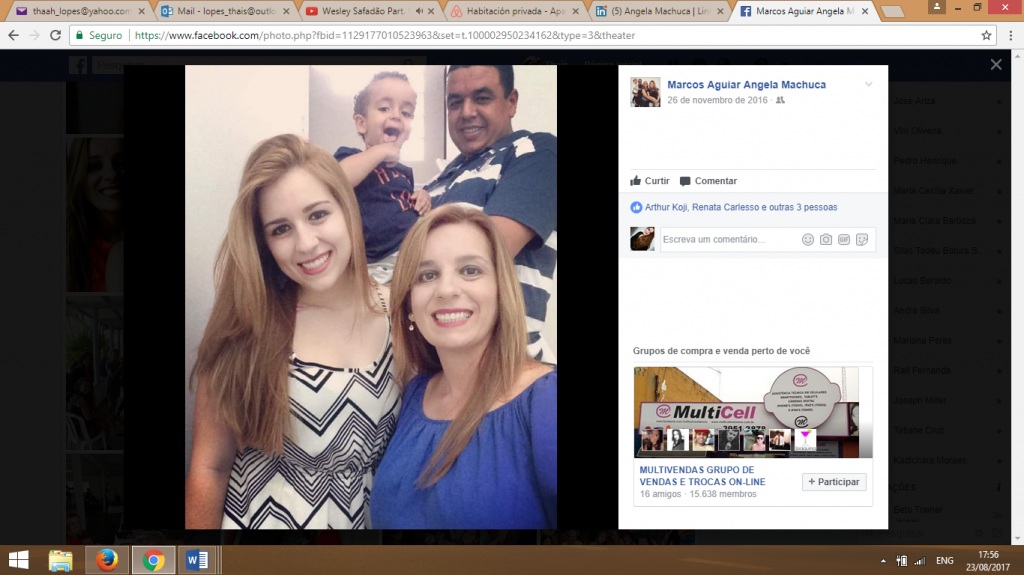
Task: Close the photo theater with X
Action: tap(995, 65)
